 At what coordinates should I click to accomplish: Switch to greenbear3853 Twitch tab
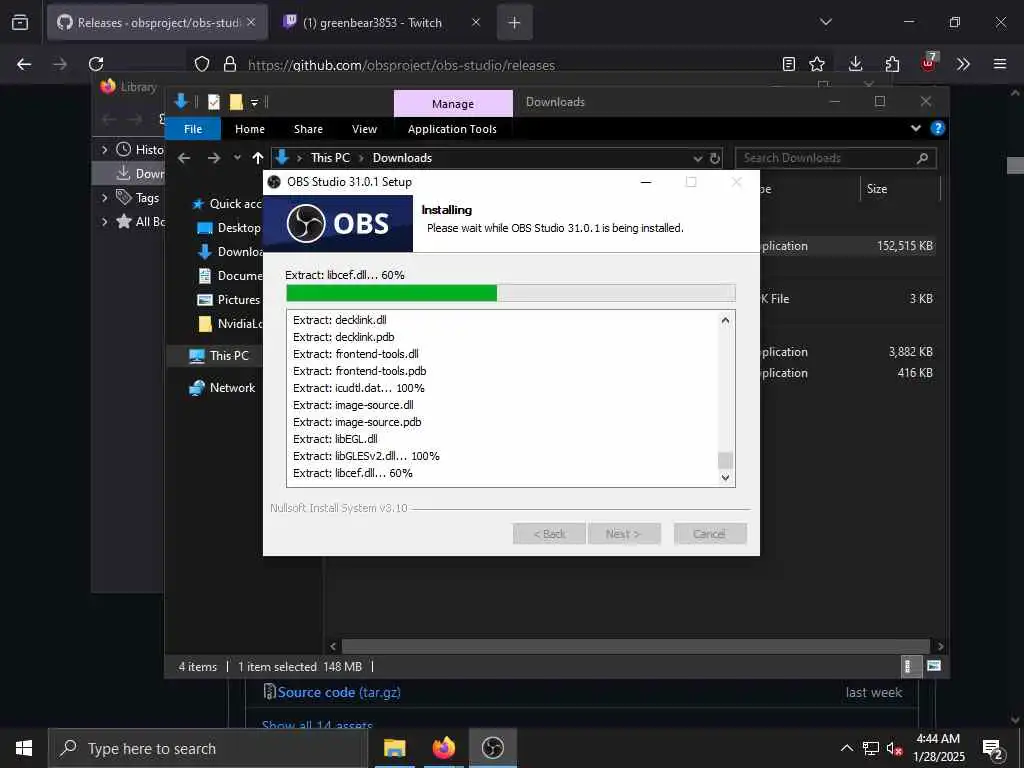372,23
